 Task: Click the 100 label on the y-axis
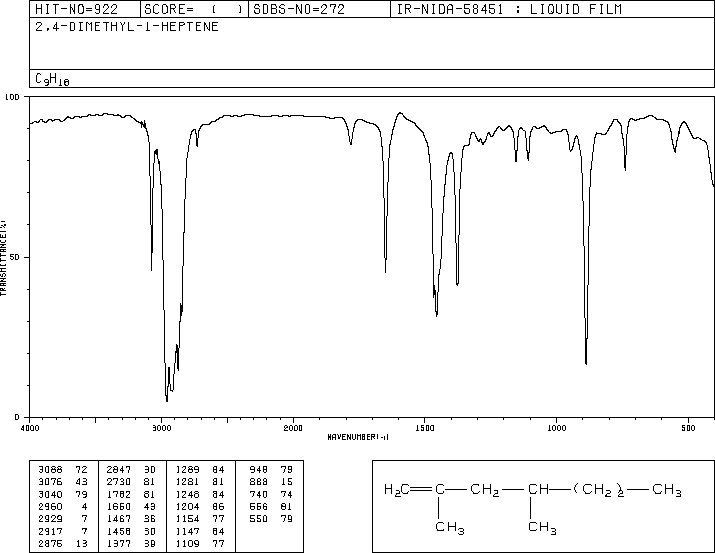tap(12, 97)
